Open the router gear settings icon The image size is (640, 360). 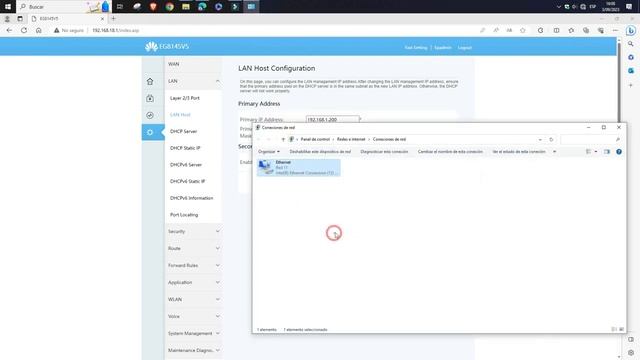click(x=150, y=132)
